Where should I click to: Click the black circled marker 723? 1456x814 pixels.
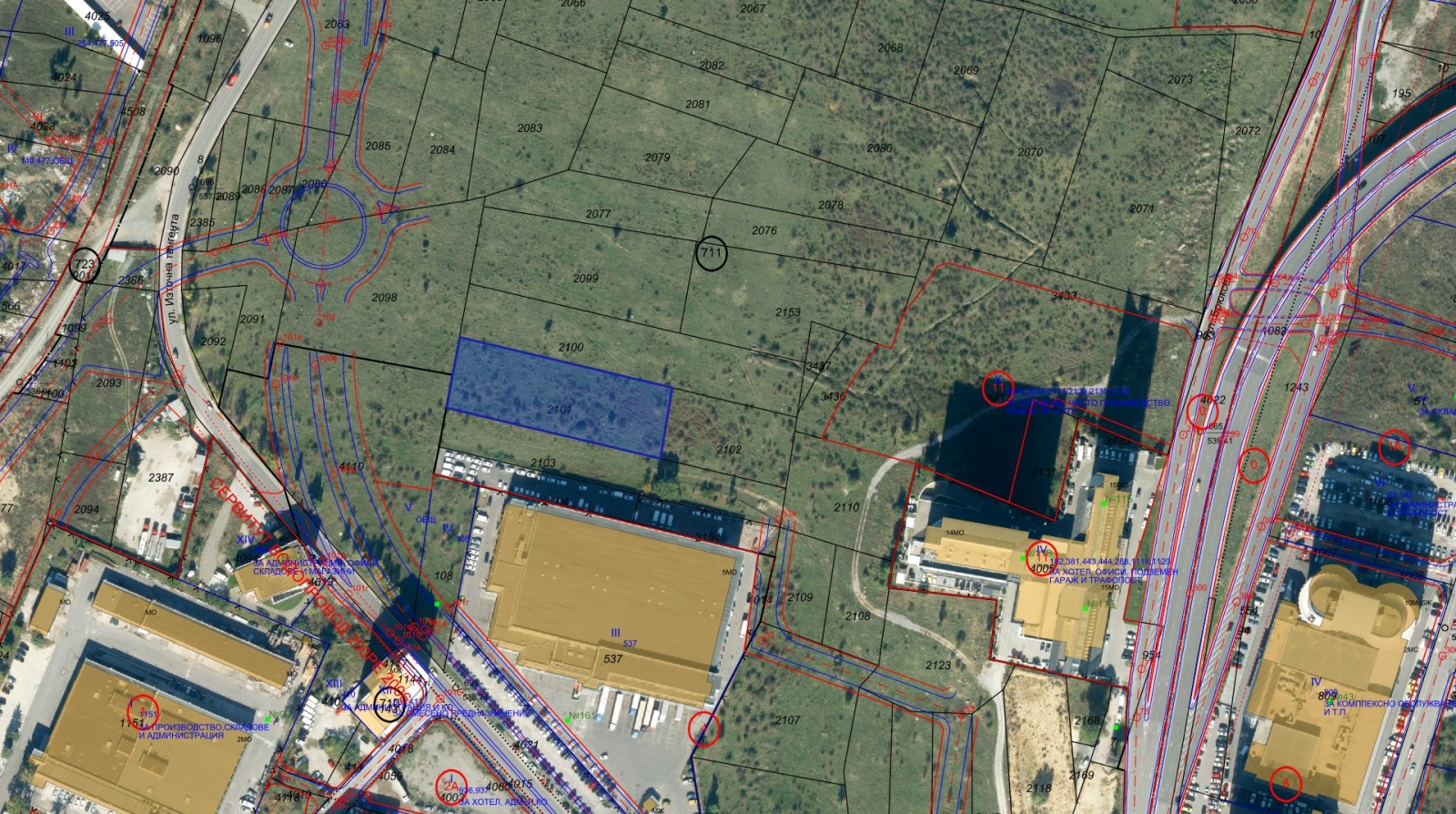[85, 266]
